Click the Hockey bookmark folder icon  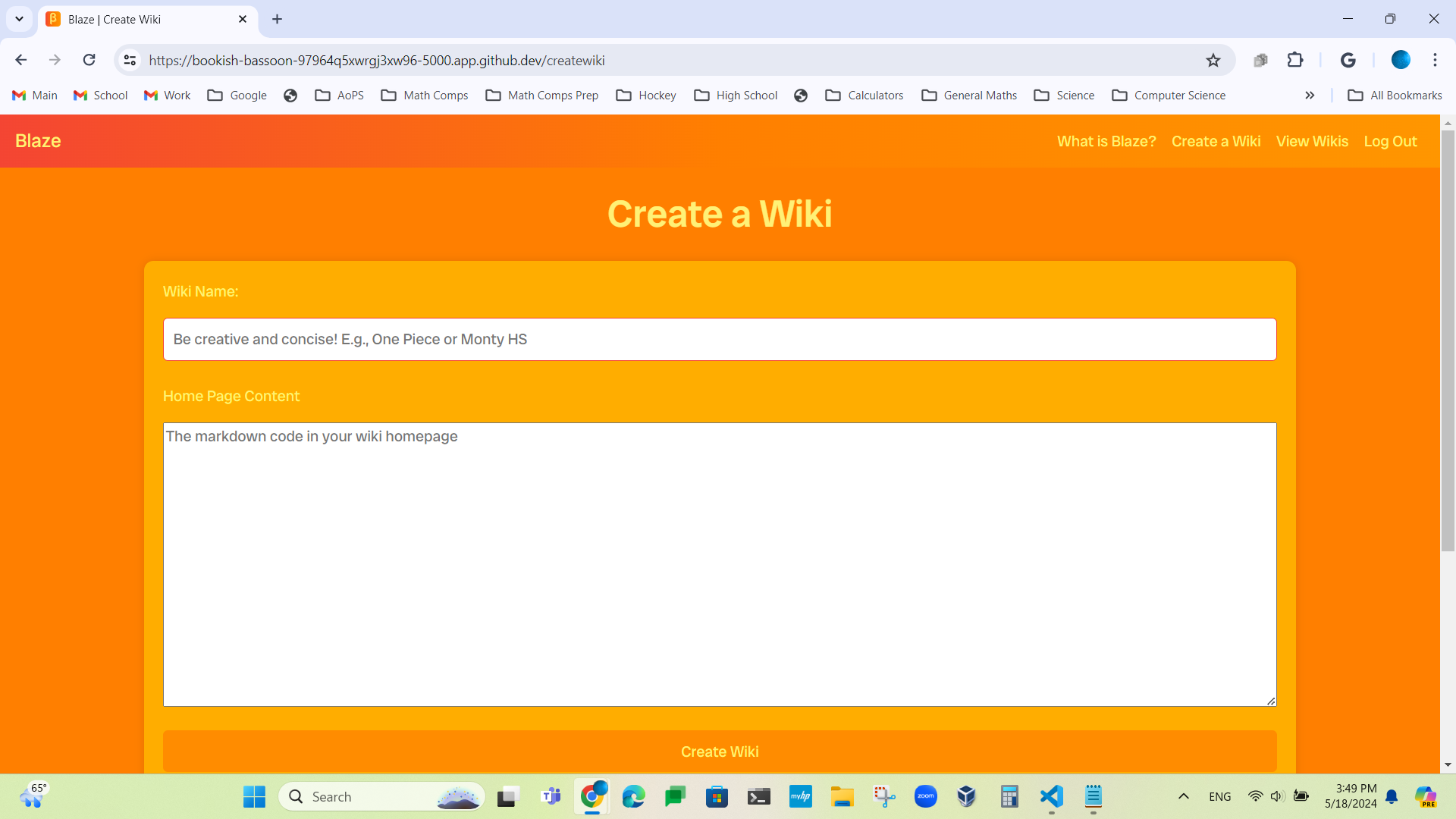pyautogui.click(x=622, y=95)
